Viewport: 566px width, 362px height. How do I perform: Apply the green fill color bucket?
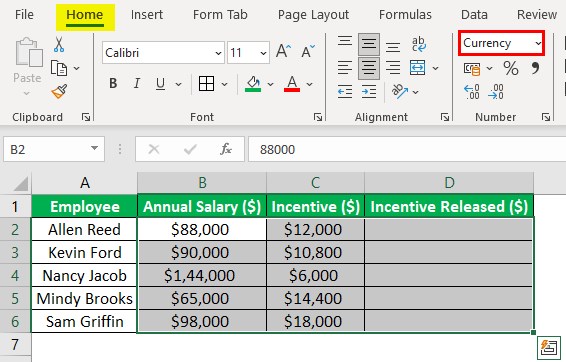pyautogui.click(x=253, y=84)
